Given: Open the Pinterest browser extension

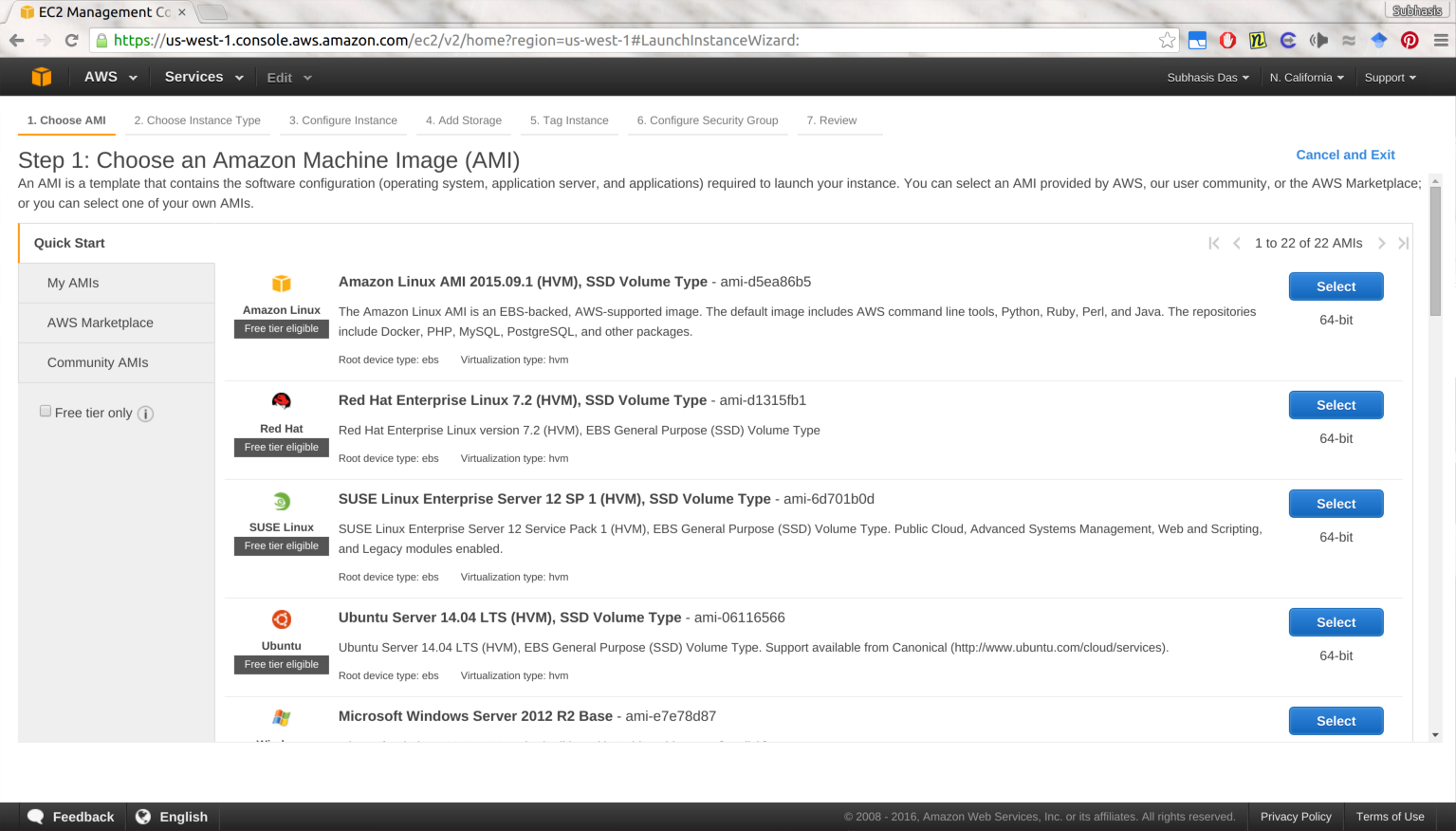Looking at the screenshot, I should click(1410, 40).
